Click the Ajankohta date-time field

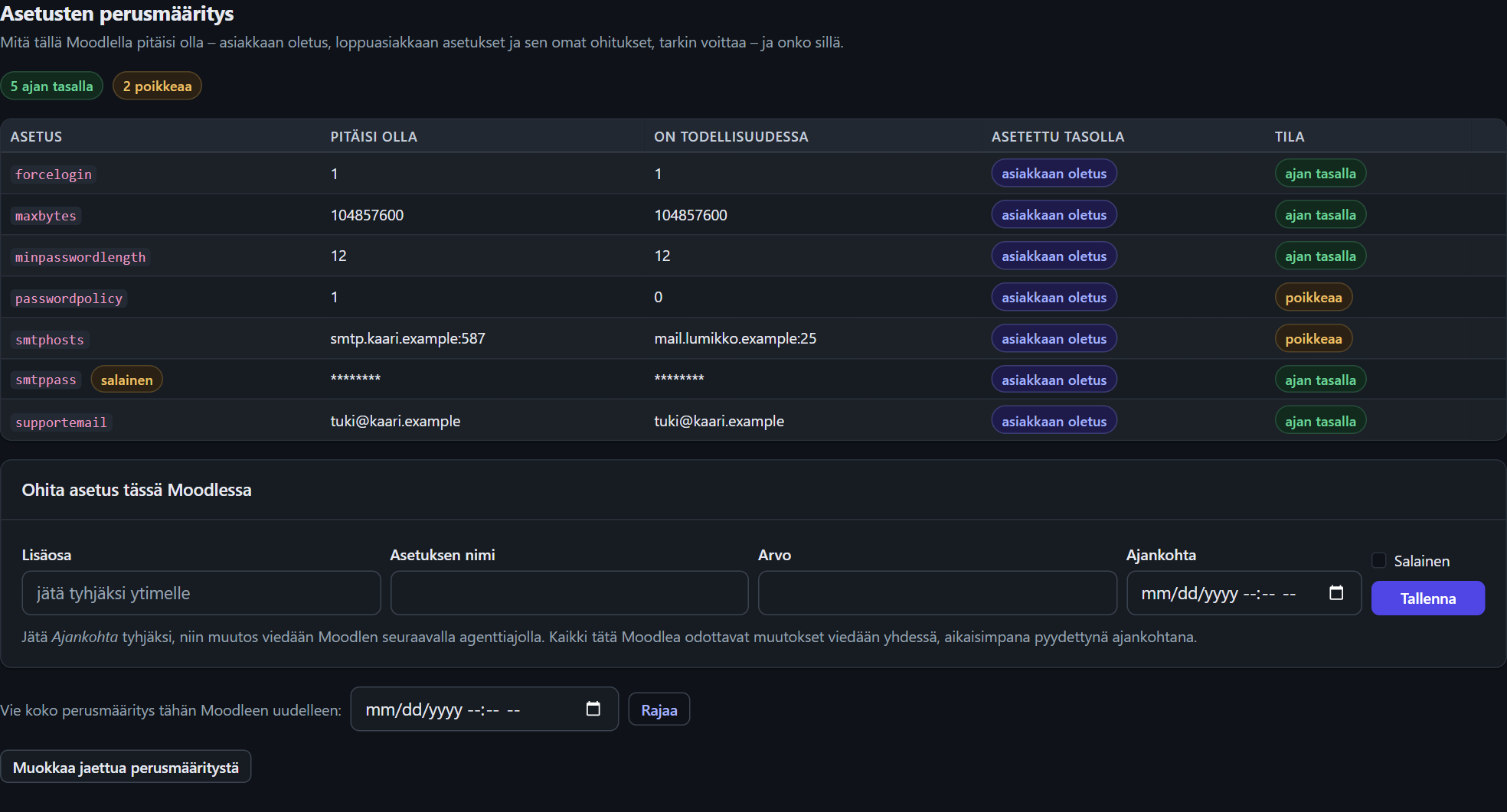1244,593
